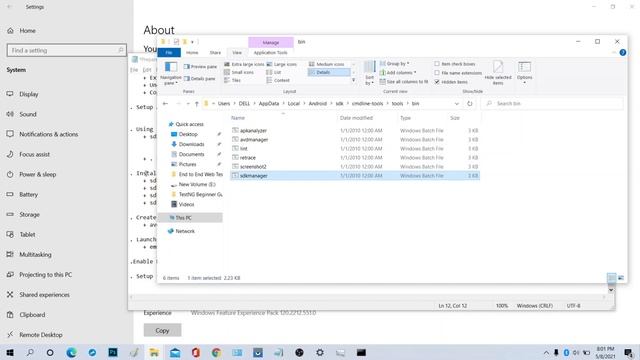640x360 pixels.
Task: Go up one folder level
Action: [197, 104]
